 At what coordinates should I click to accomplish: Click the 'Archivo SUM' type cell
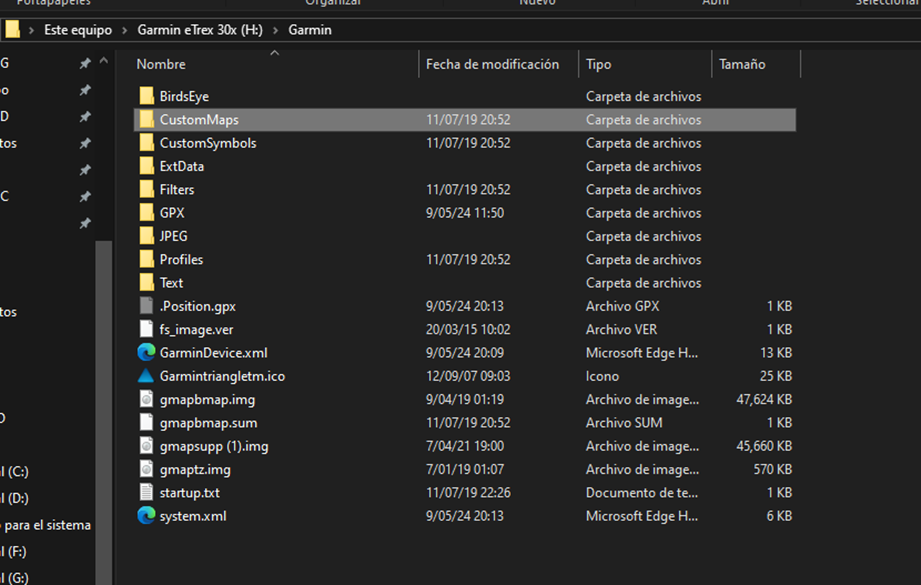tap(624, 422)
